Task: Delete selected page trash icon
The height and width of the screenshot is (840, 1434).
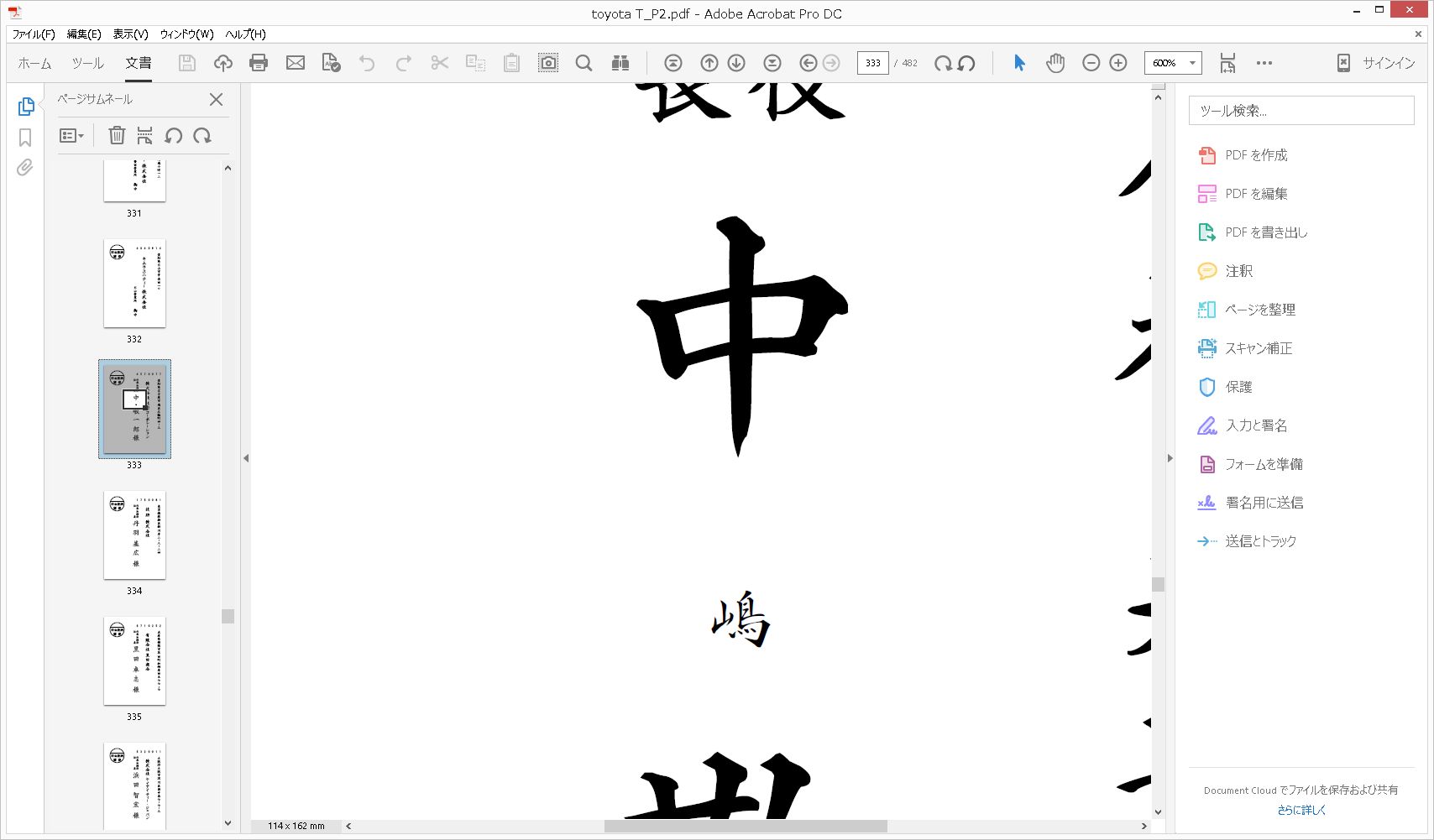Action: point(117,135)
